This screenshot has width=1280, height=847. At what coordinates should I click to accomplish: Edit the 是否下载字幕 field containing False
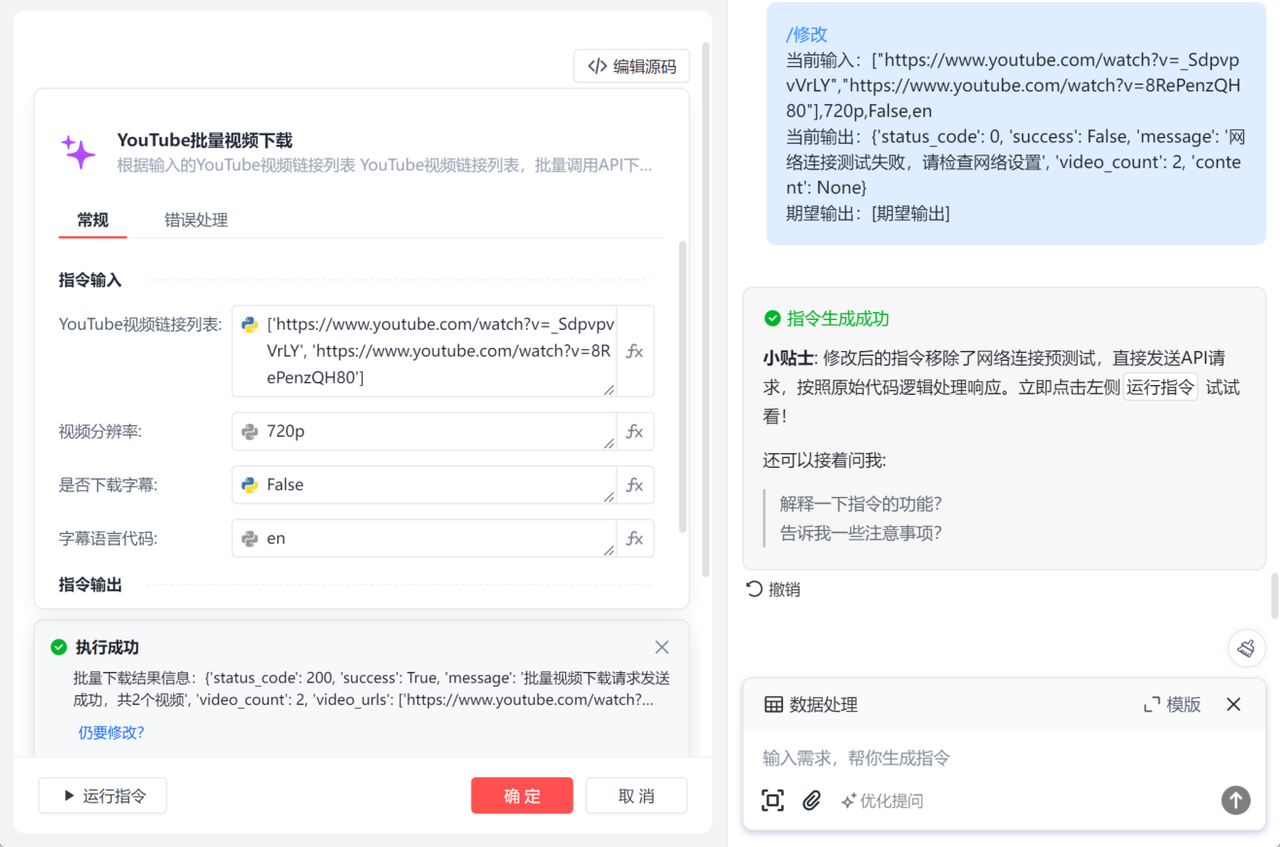425,485
